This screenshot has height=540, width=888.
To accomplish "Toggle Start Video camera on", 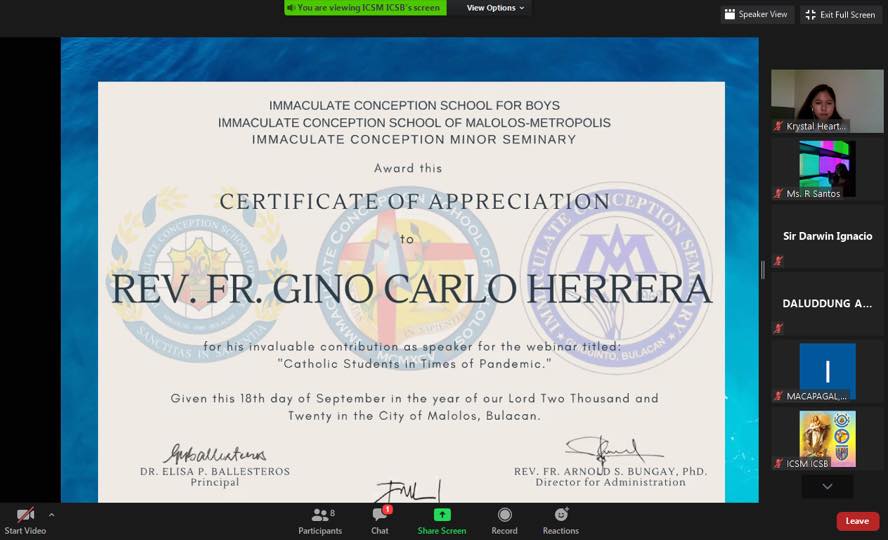I will [25, 521].
